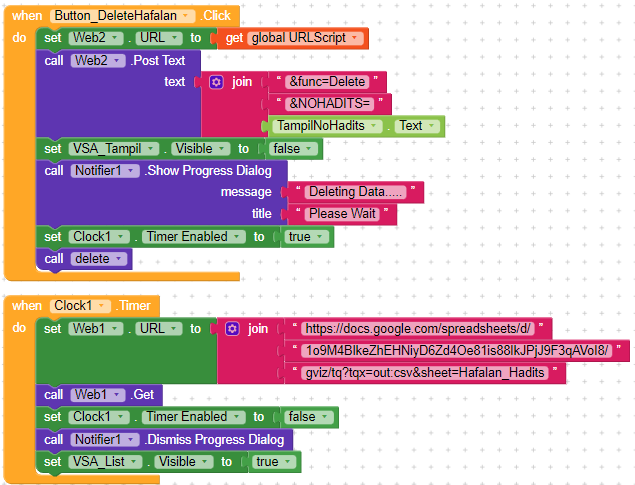
Task: Open URL property dropdown in set Web1 block
Action: pos(159,329)
